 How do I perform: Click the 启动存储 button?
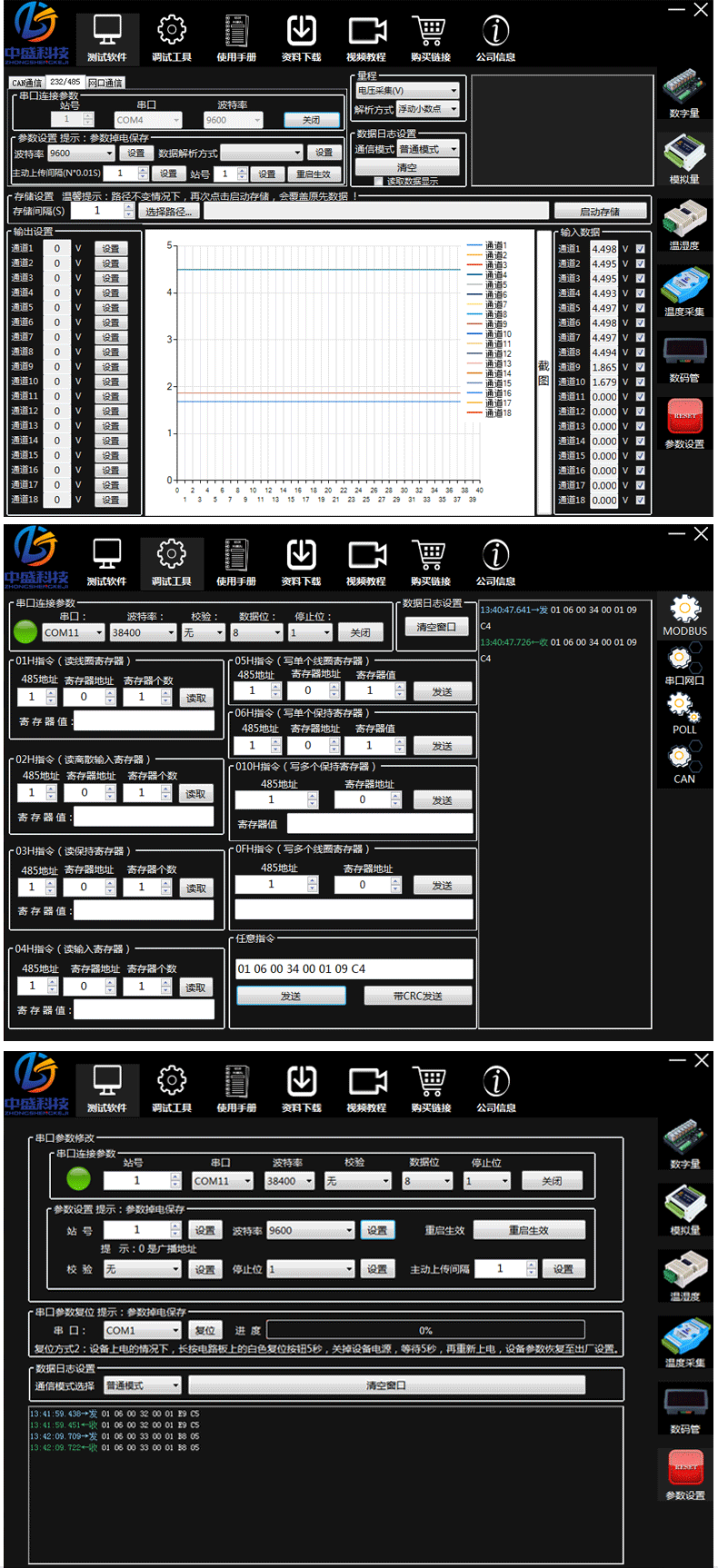pyautogui.click(x=600, y=212)
